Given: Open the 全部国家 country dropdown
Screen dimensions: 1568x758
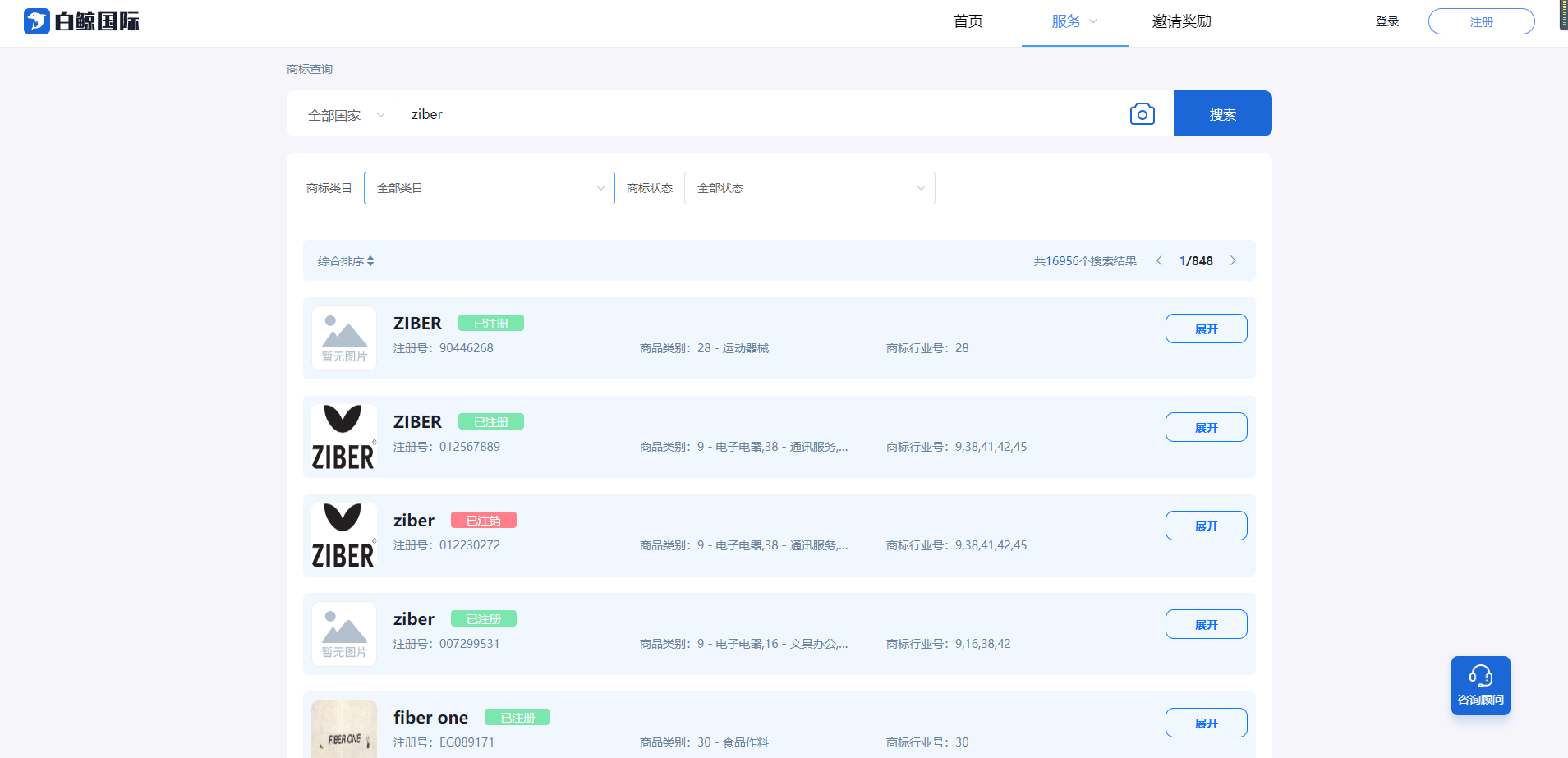Looking at the screenshot, I should click(x=346, y=115).
